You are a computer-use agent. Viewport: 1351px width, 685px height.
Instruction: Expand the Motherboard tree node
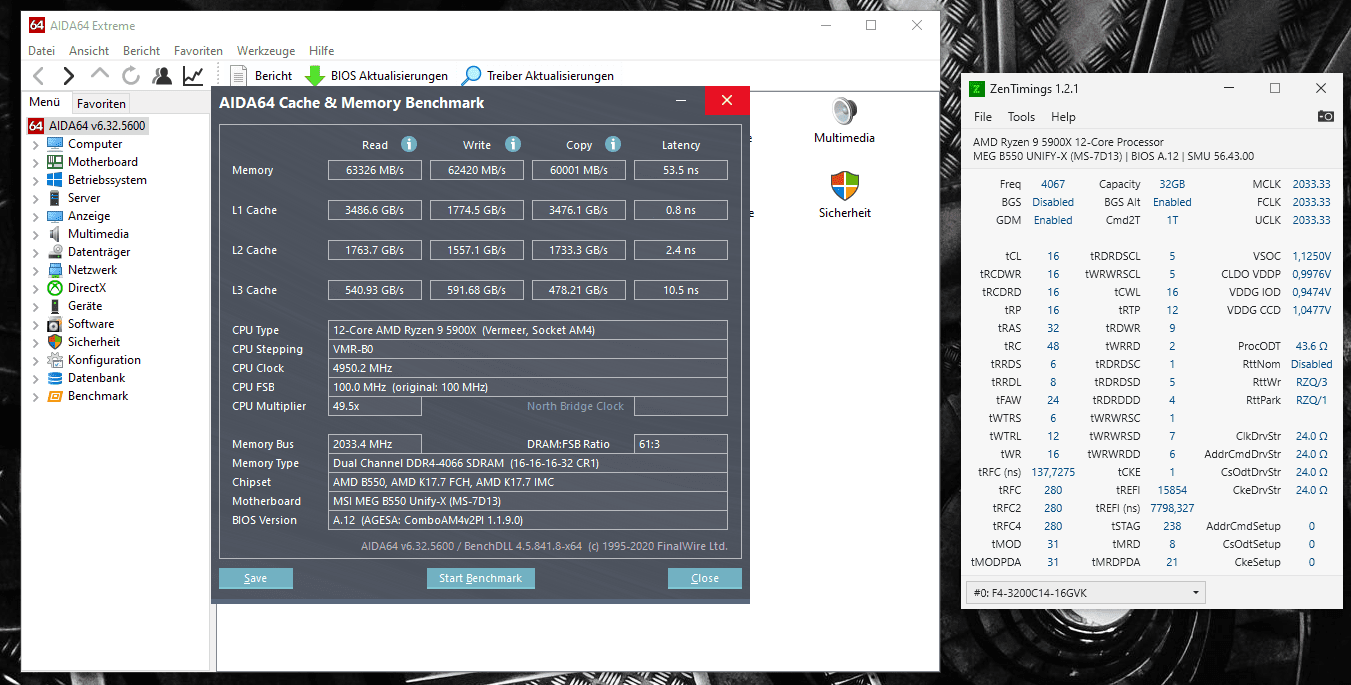[36, 162]
